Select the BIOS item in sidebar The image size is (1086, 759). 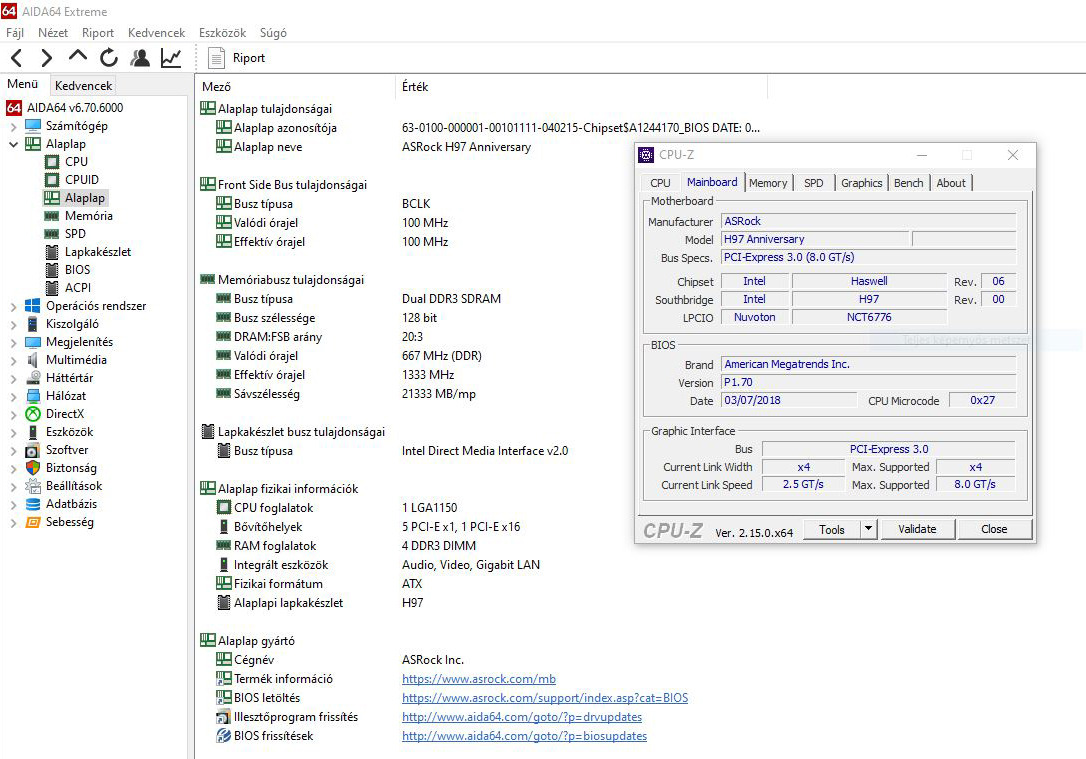point(77,270)
